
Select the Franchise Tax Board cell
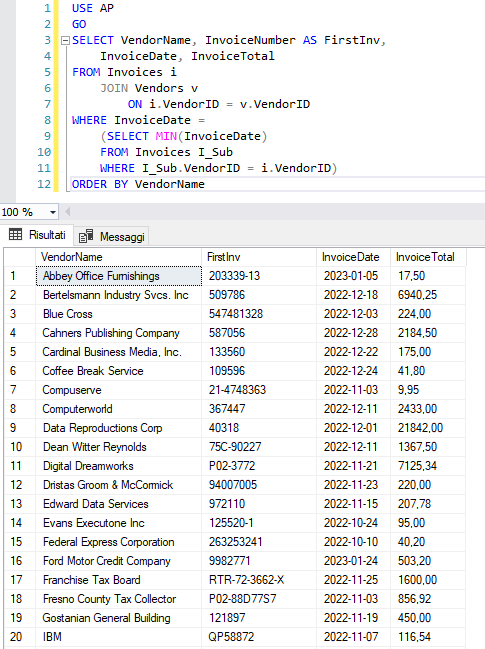[x=119, y=581]
